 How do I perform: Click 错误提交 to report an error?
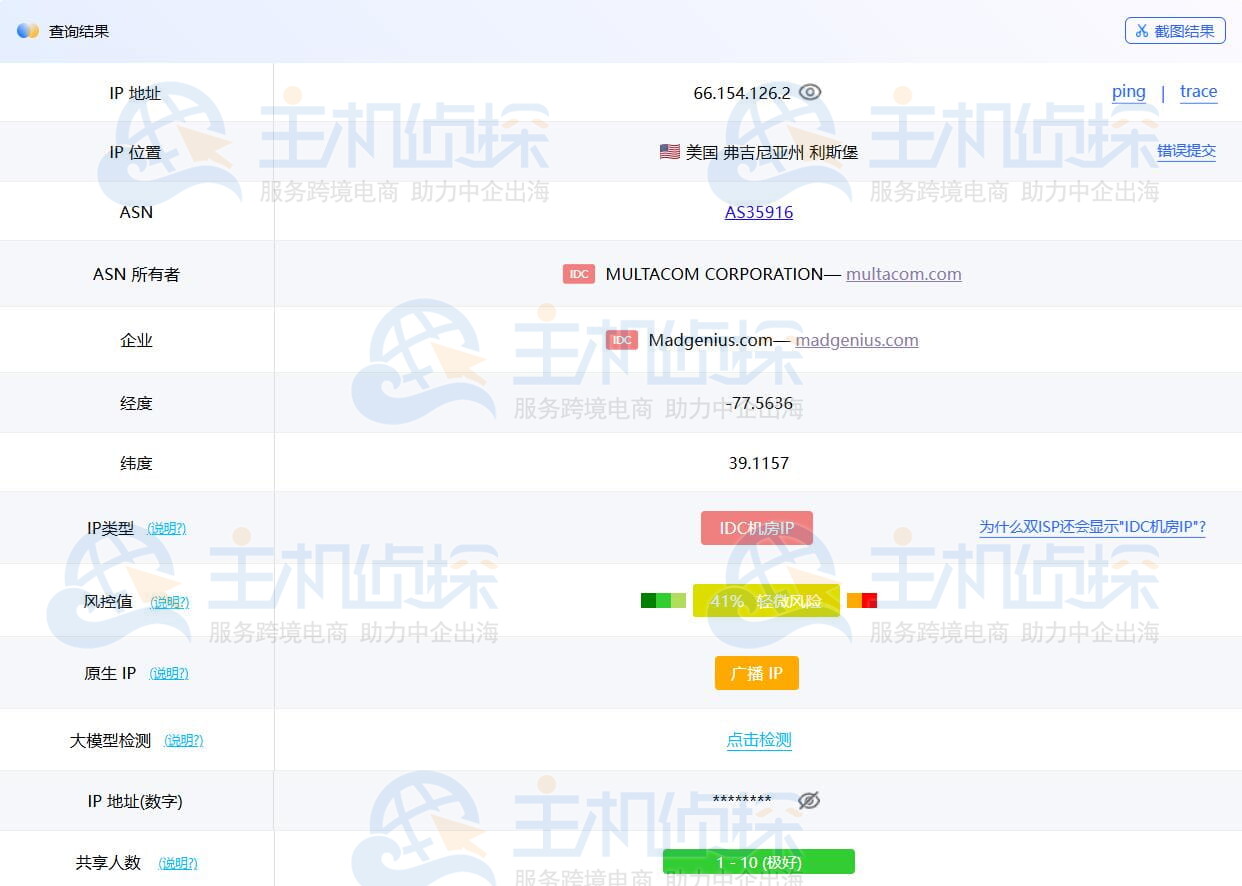pos(1186,151)
